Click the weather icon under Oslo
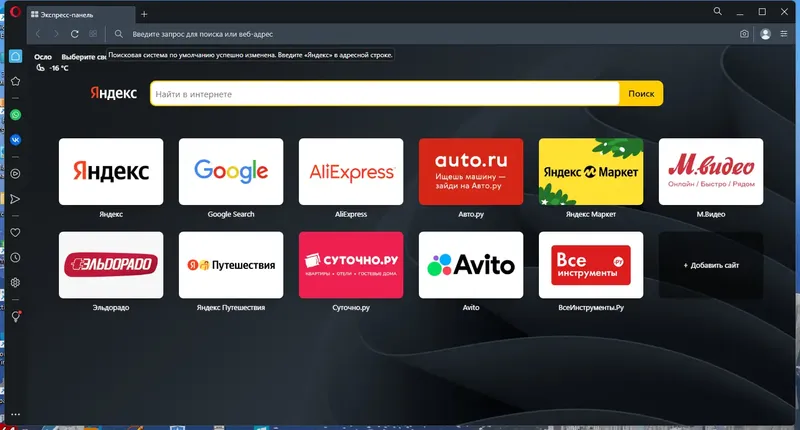 (40, 68)
